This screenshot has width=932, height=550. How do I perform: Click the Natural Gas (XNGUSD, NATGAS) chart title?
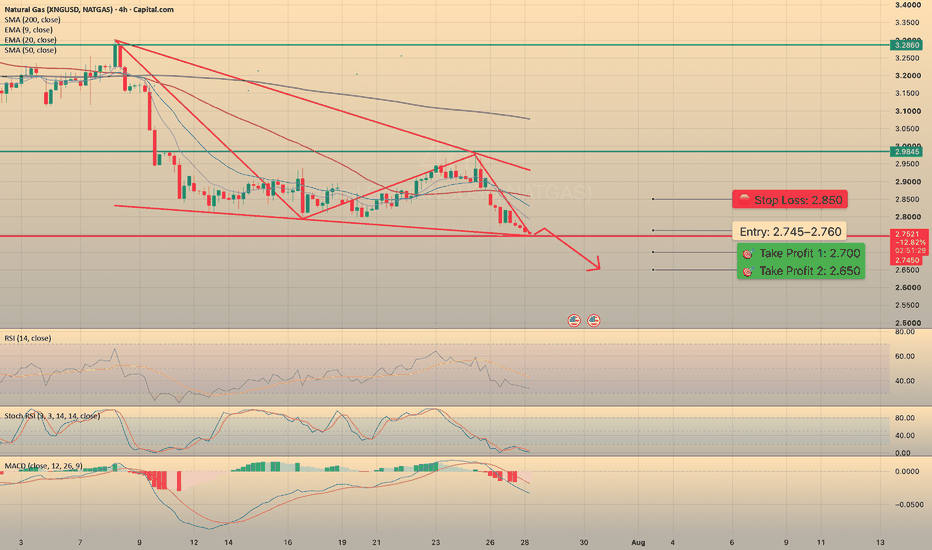point(89,10)
